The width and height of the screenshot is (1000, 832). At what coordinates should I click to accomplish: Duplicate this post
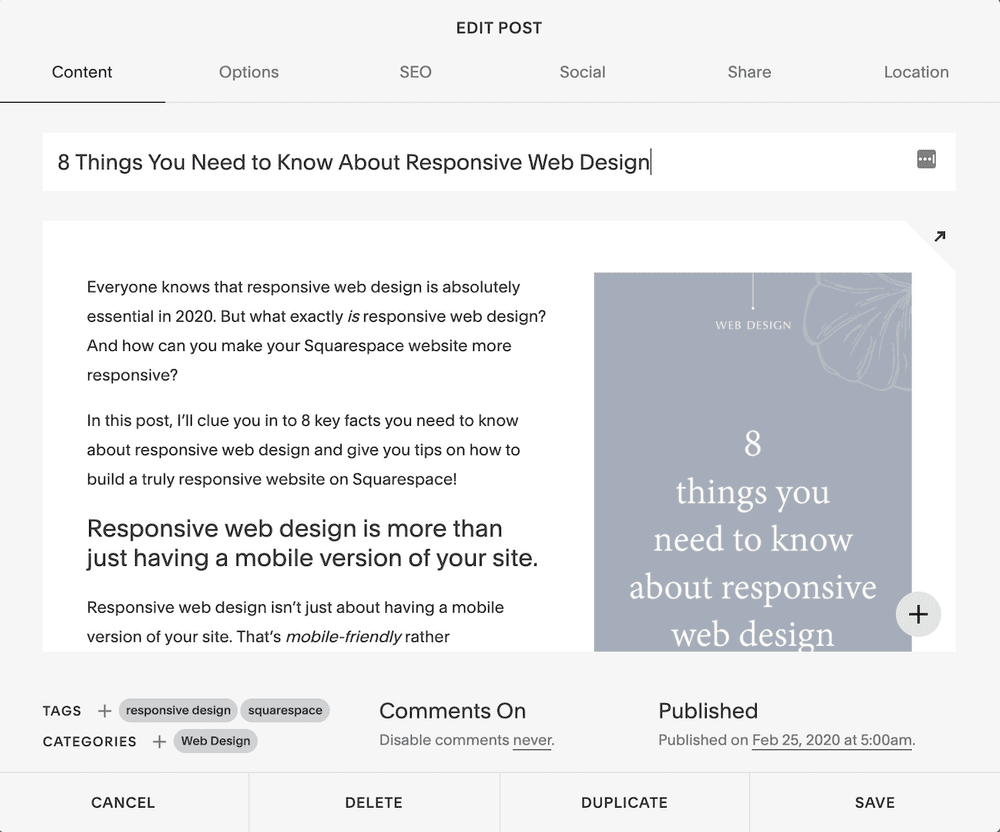coord(624,802)
